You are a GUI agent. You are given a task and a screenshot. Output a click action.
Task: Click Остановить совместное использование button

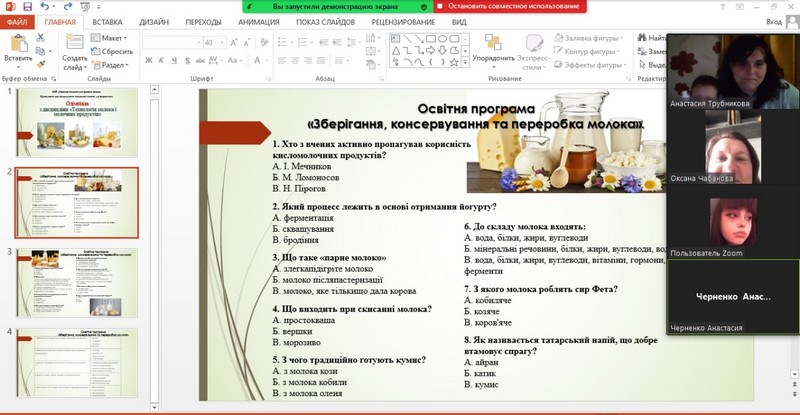point(510,6)
